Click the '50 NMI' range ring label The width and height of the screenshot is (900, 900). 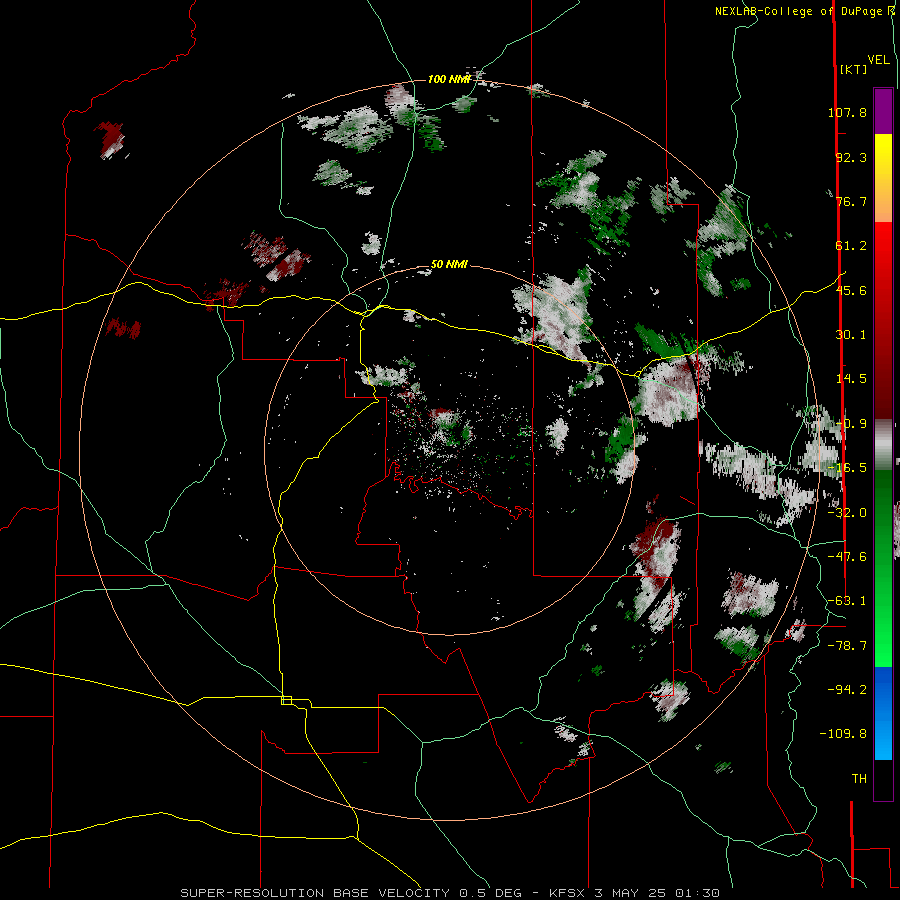pos(449,265)
